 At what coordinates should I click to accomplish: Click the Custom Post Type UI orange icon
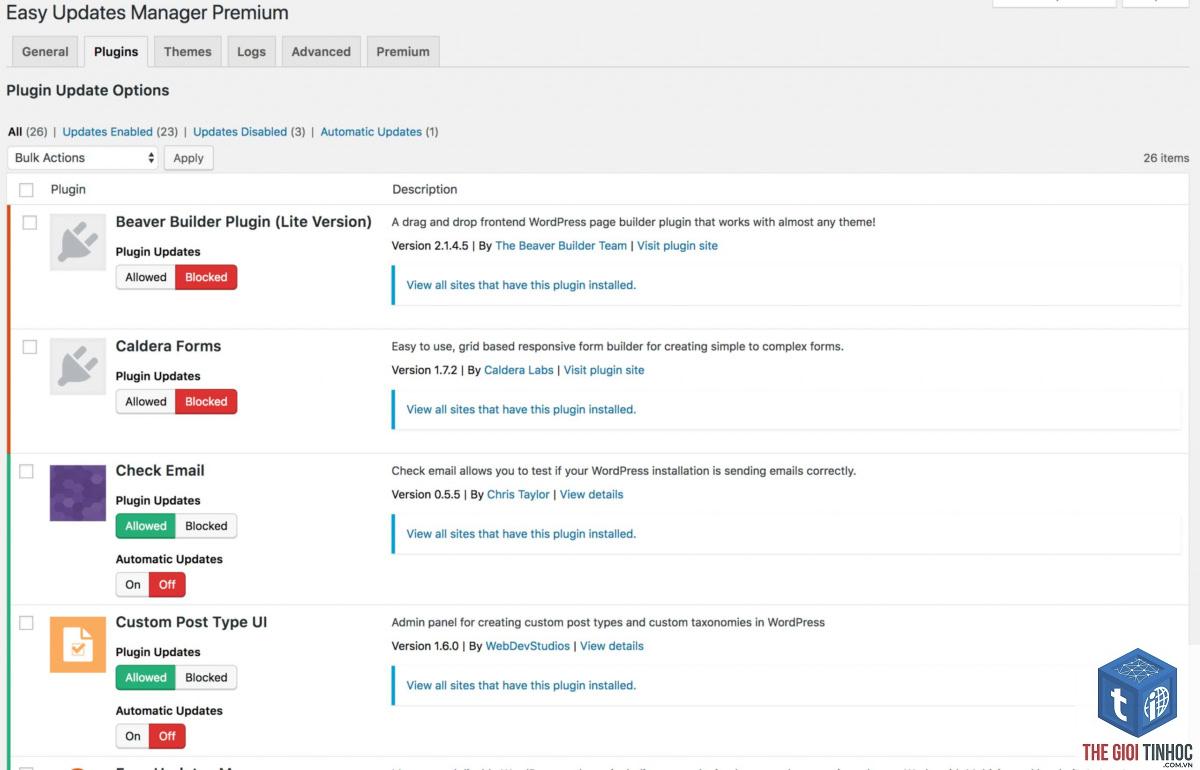78,645
